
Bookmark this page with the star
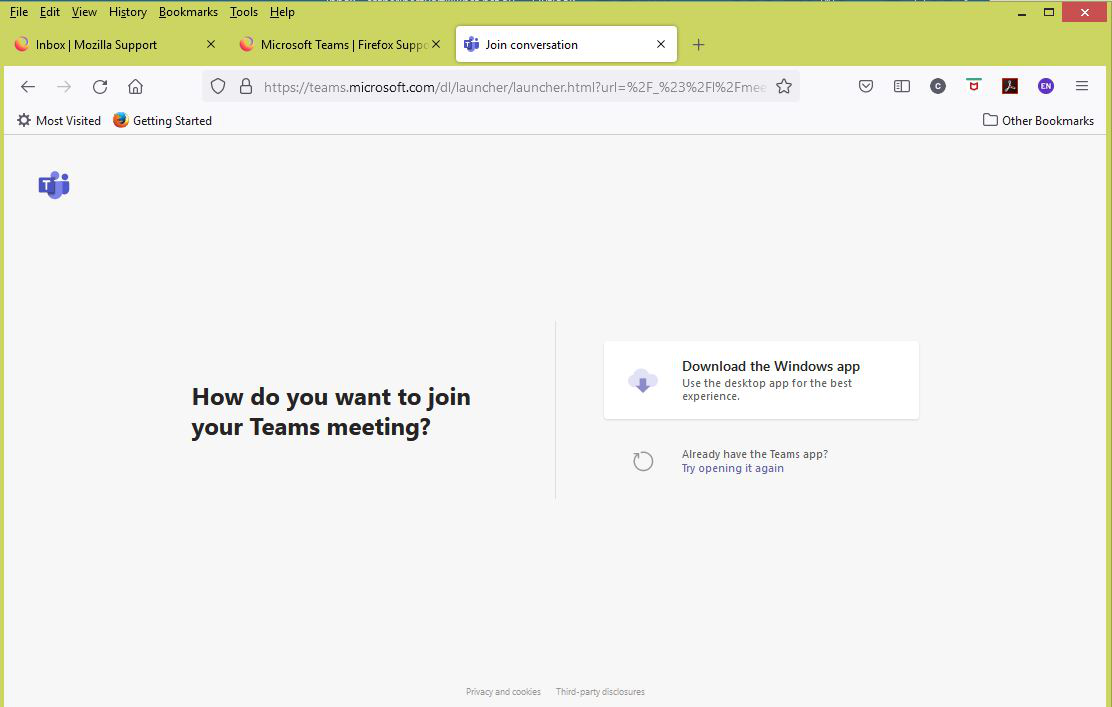784,87
